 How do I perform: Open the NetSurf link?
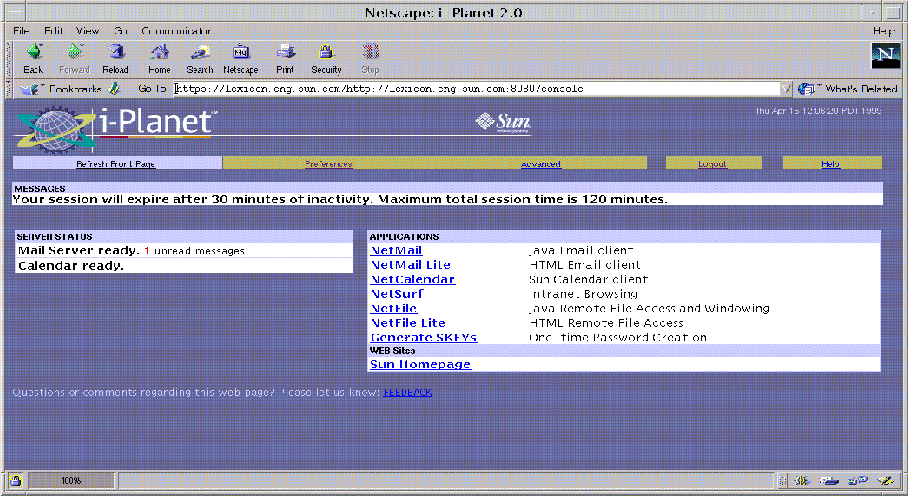click(x=397, y=294)
